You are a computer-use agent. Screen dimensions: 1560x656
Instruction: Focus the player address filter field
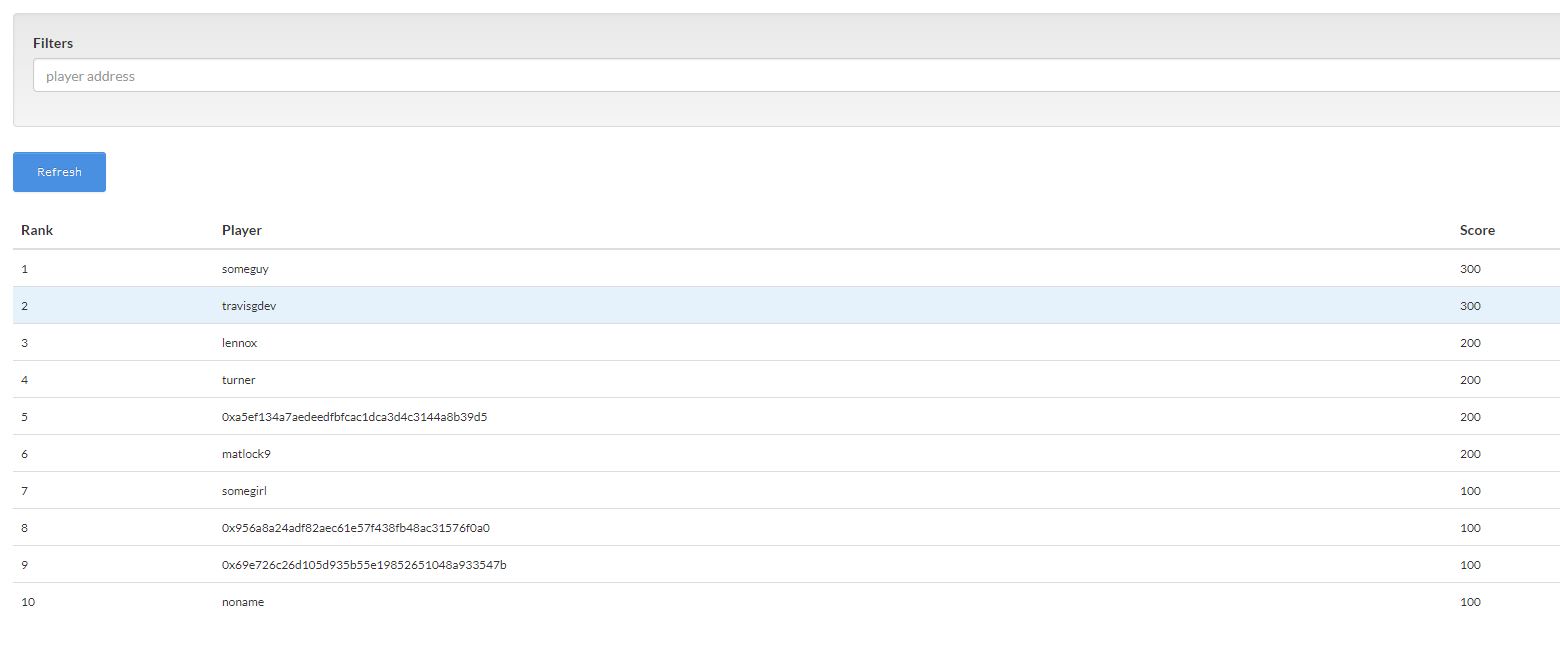click(x=796, y=76)
